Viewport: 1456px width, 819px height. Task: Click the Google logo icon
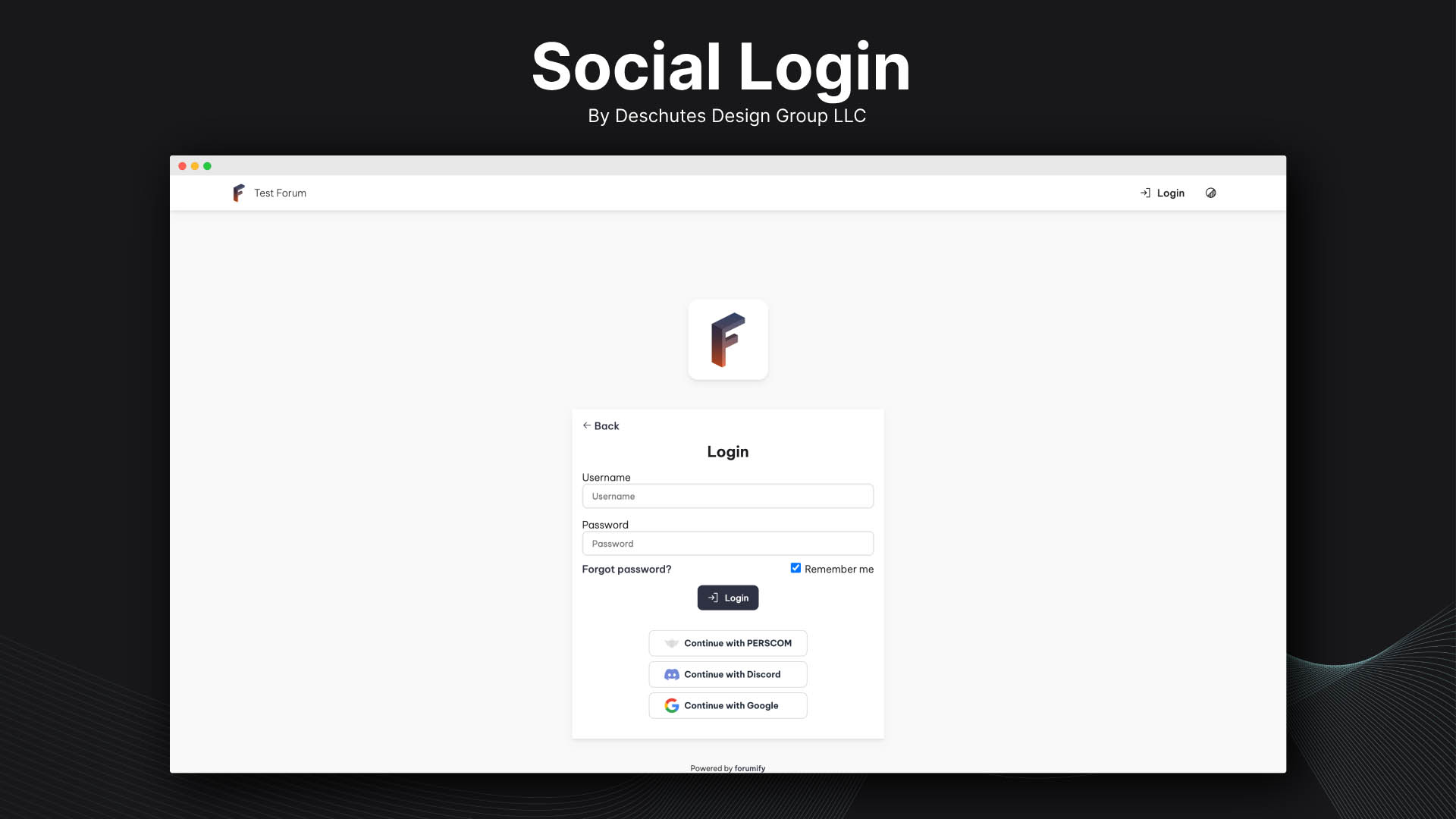672,705
